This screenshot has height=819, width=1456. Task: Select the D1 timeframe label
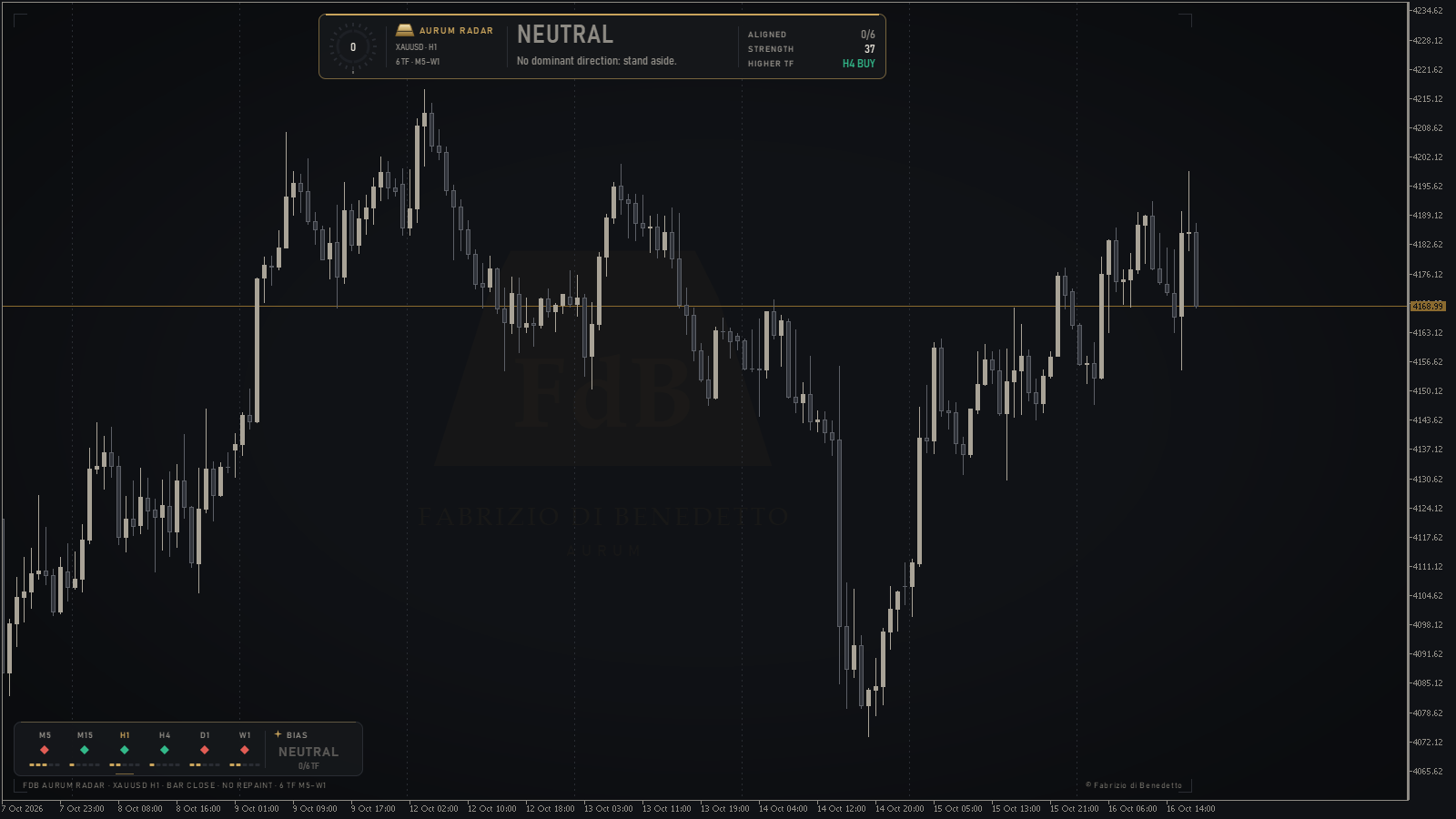tap(205, 735)
